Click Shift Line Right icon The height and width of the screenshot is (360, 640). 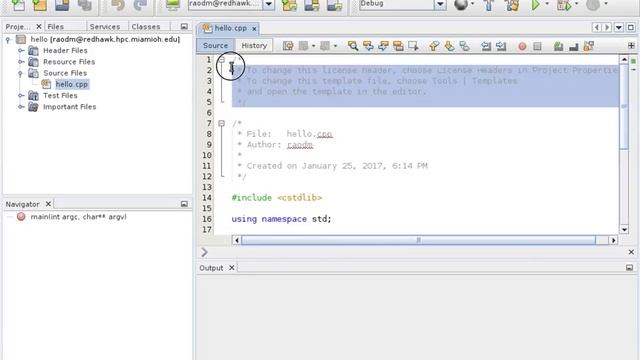[501, 46]
